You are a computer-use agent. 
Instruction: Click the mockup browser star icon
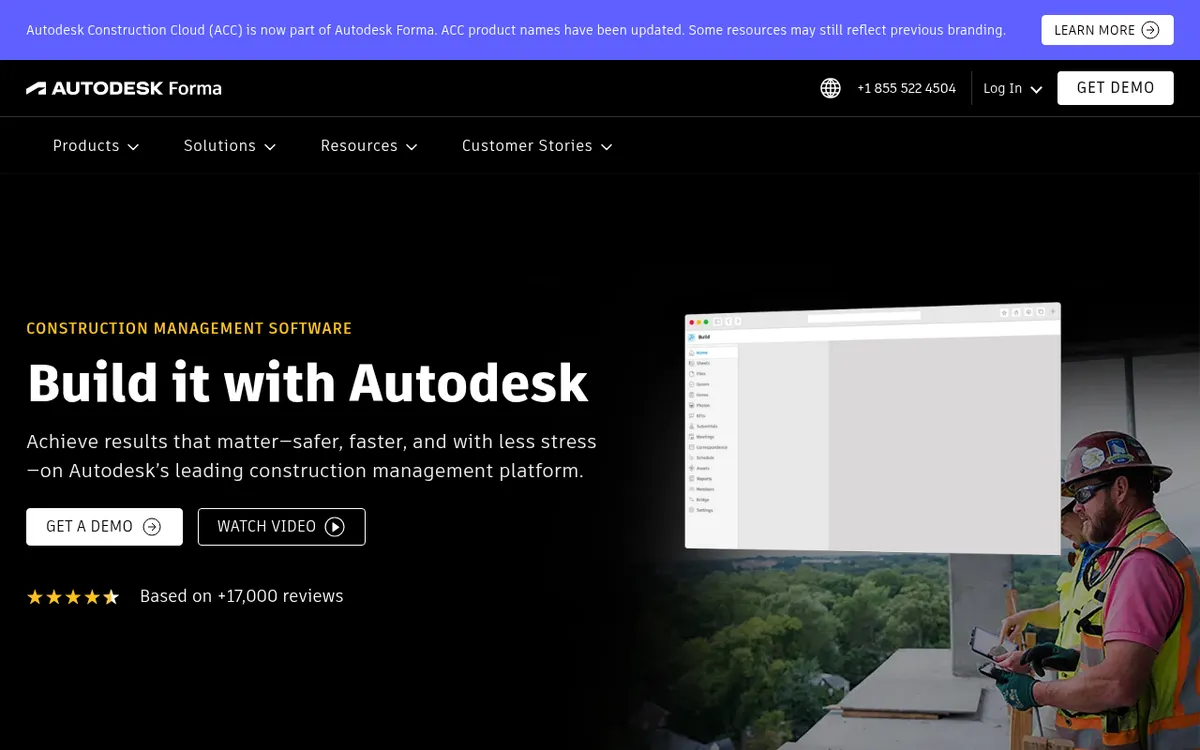1004,313
